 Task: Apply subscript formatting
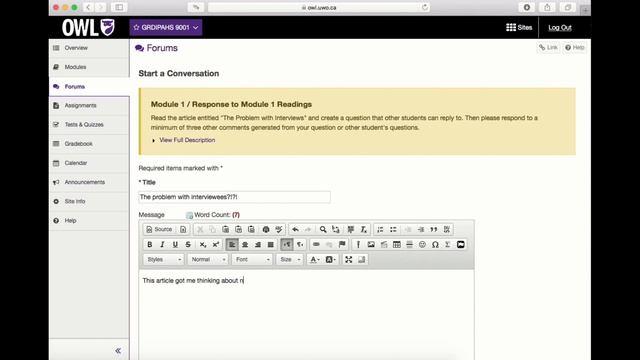[203, 244]
